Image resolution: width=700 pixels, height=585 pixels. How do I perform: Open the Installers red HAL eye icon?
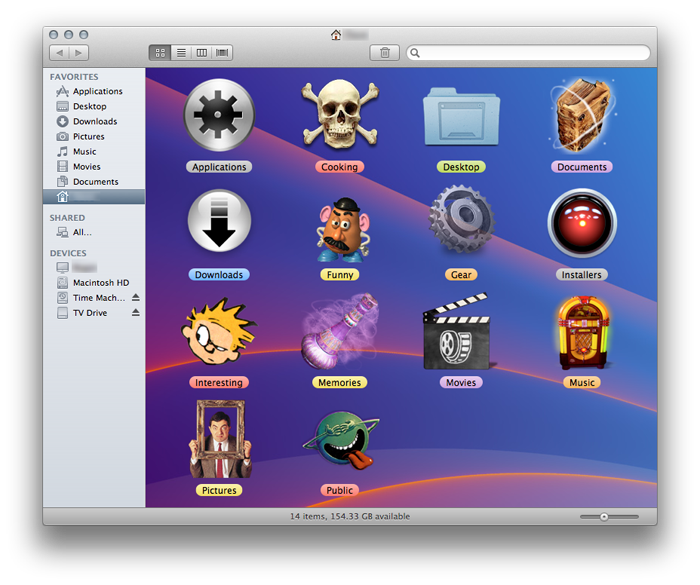[582, 222]
